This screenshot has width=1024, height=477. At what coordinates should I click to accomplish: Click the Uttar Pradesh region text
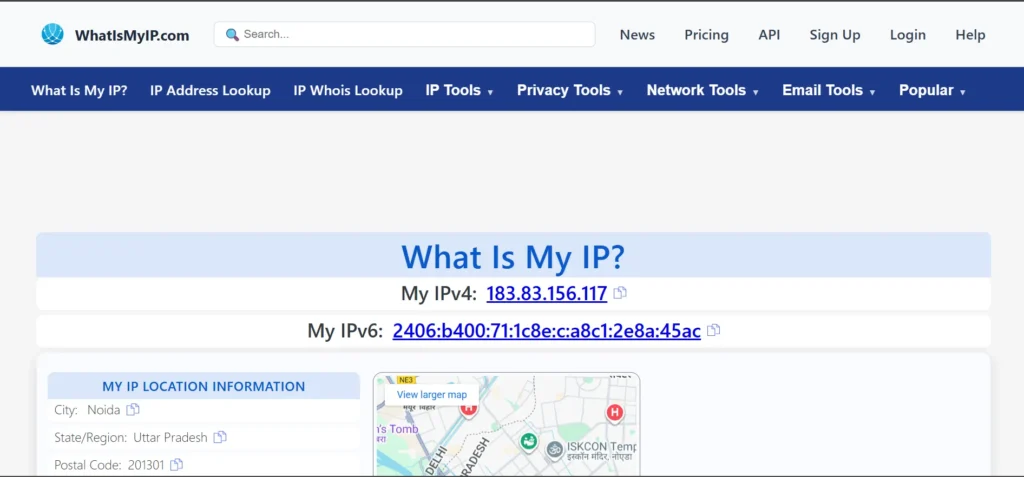170,437
